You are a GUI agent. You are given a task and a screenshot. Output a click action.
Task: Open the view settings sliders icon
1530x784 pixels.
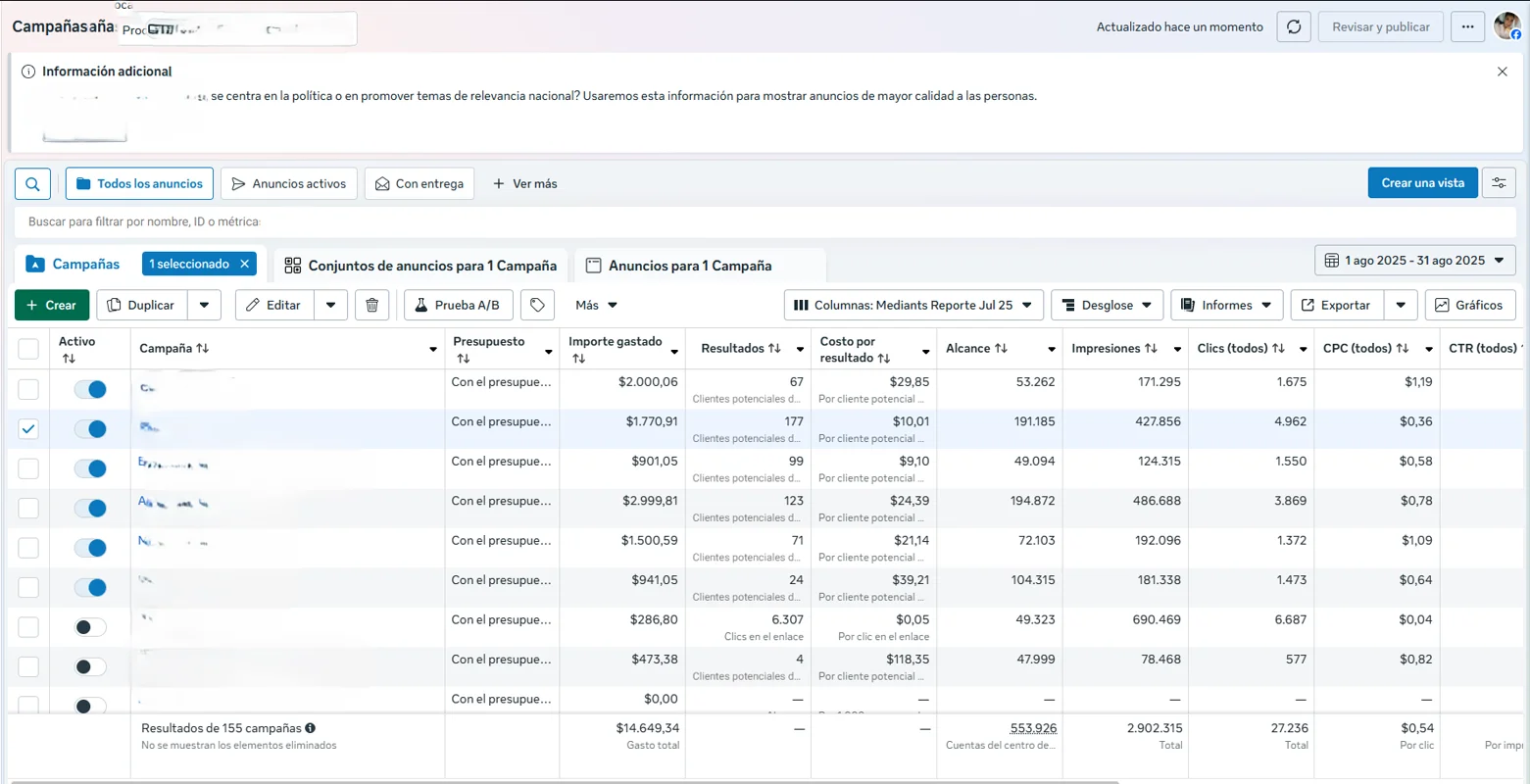[x=1499, y=183]
